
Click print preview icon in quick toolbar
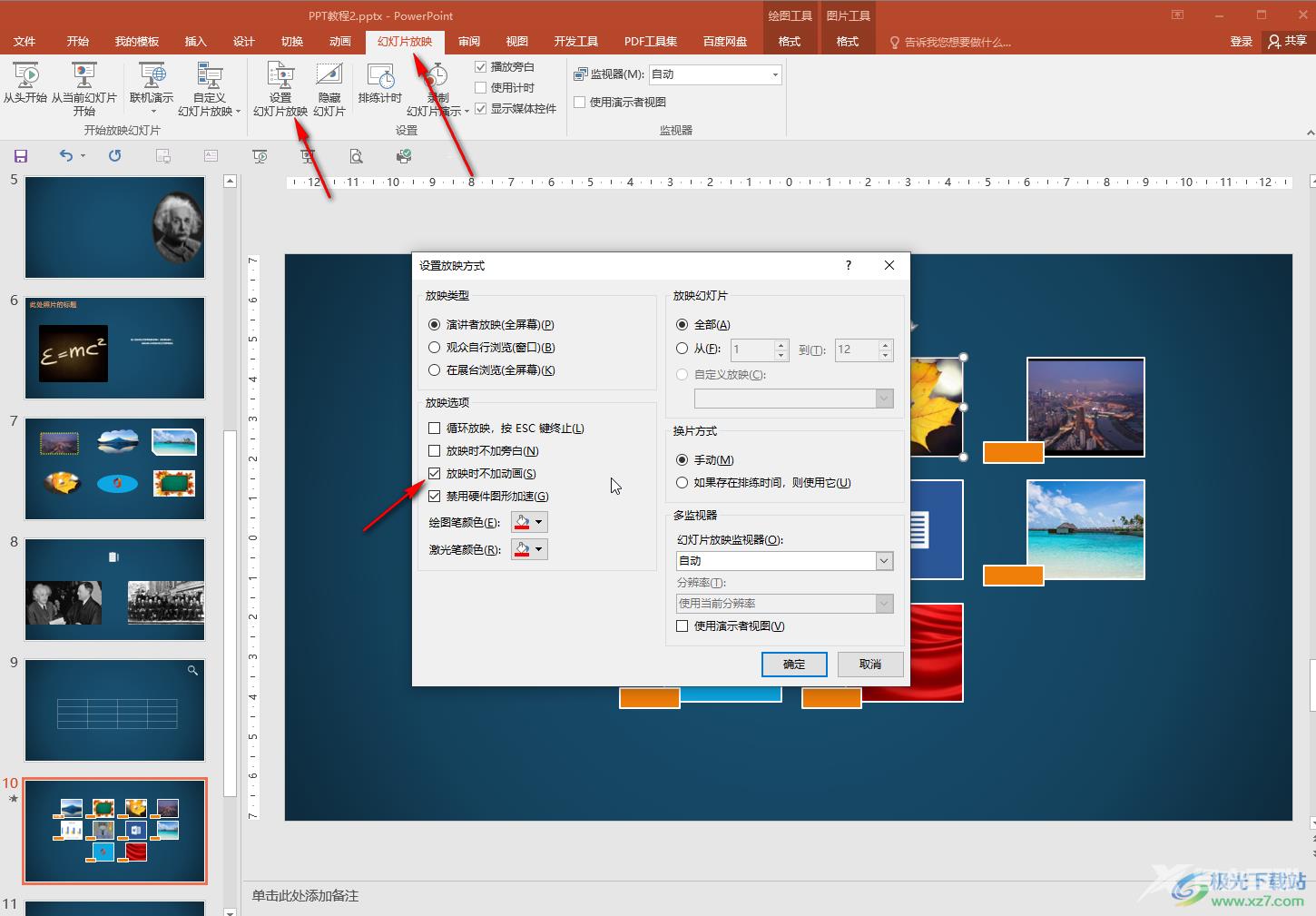[x=356, y=156]
